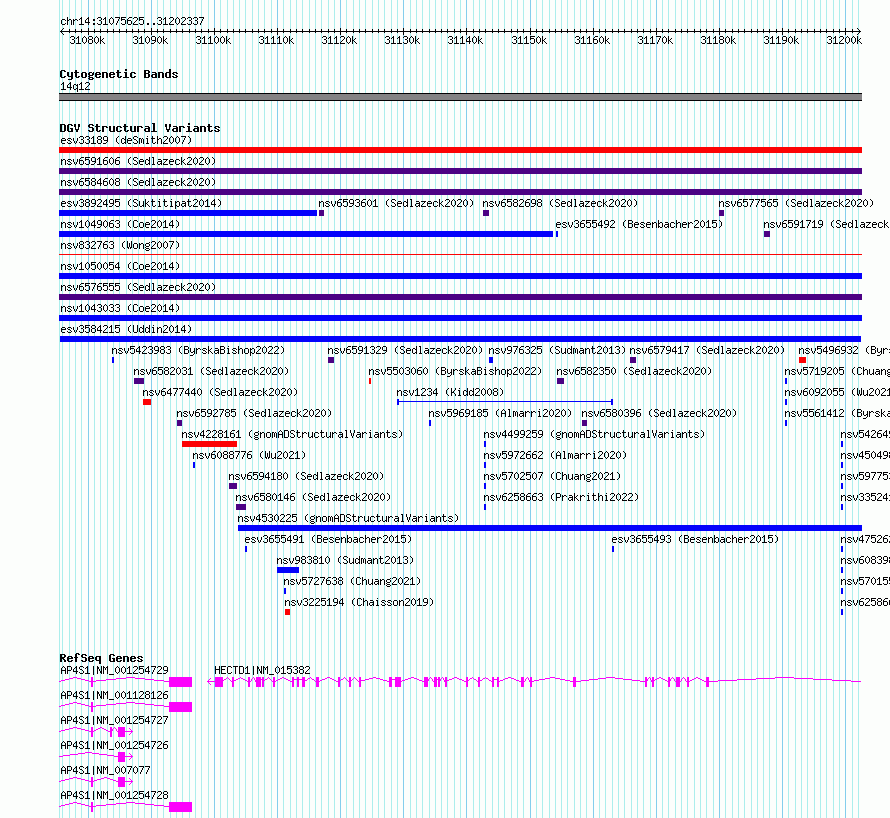Open the esv3892495 (Suktitipat2014) variant bar
The image size is (890, 818).
click(x=188, y=213)
